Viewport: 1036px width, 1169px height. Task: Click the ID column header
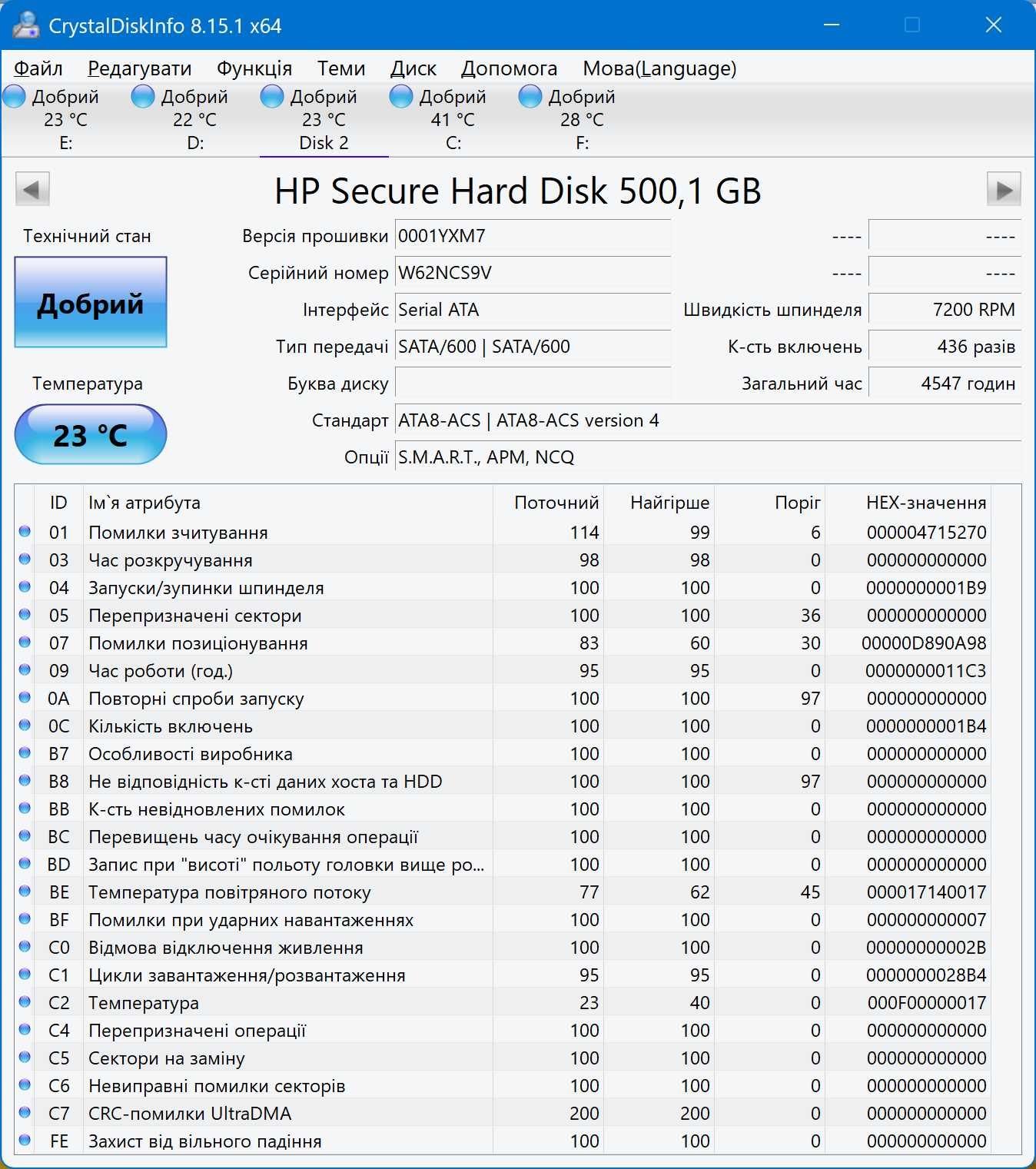58,503
